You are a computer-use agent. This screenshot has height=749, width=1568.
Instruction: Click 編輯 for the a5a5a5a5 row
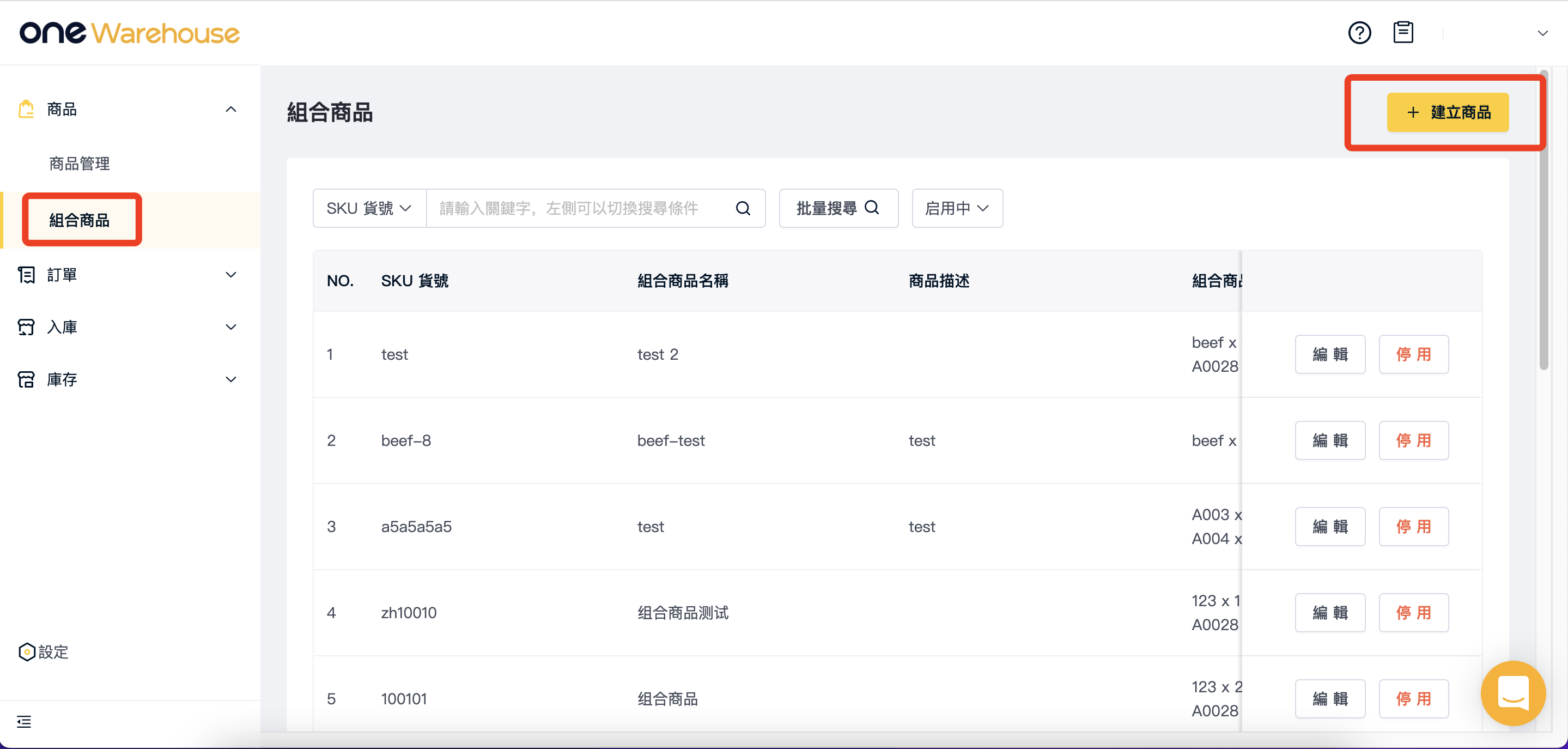tap(1330, 527)
